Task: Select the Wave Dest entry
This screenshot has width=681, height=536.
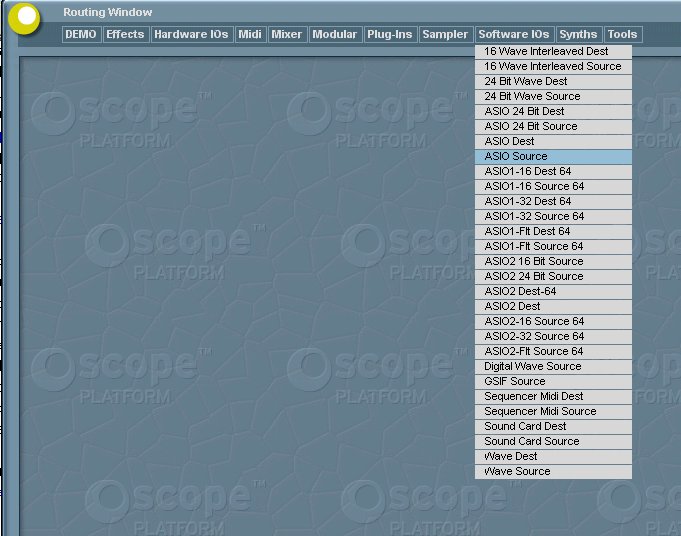Action: pos(553,456)
